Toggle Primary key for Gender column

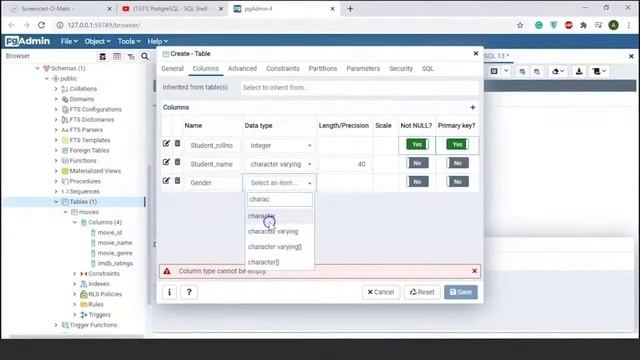(457, 182)
